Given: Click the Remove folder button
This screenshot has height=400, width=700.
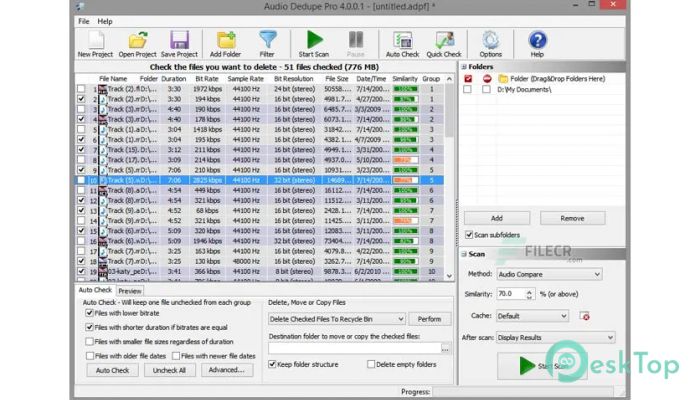Looking at the screenshot, I should coord(572,218).
